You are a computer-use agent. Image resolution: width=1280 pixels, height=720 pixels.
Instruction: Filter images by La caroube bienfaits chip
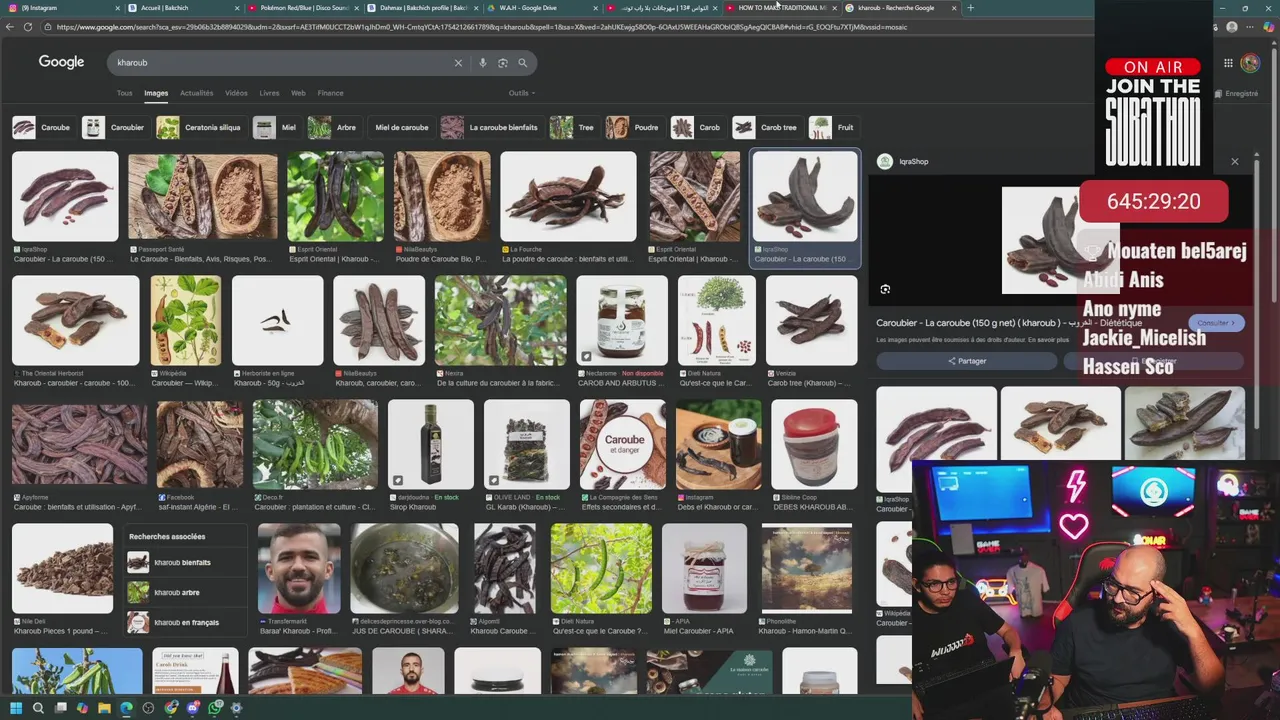click(x=491, y=128)
